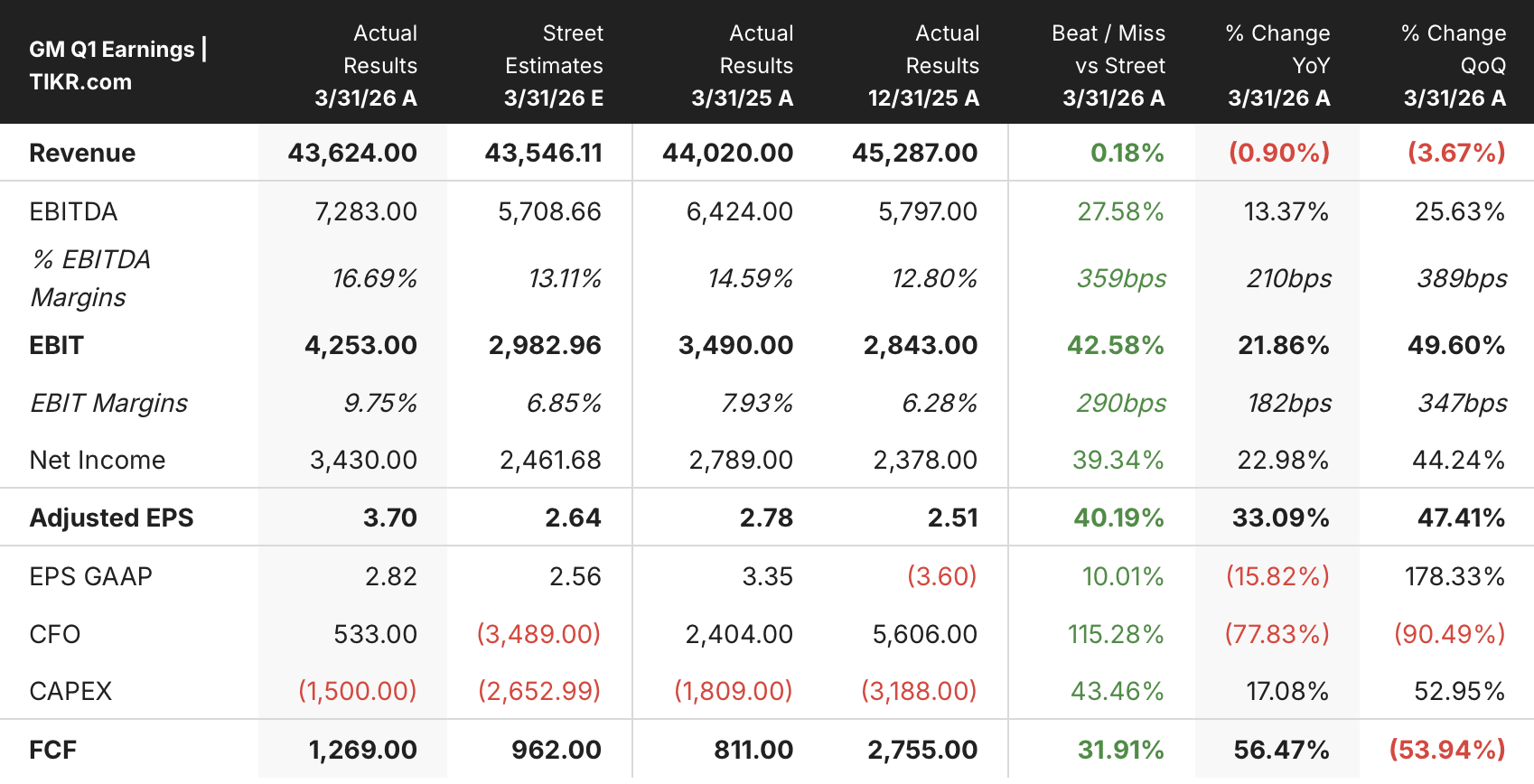Click the CFO QoQ change (90.49%)

1450,634
